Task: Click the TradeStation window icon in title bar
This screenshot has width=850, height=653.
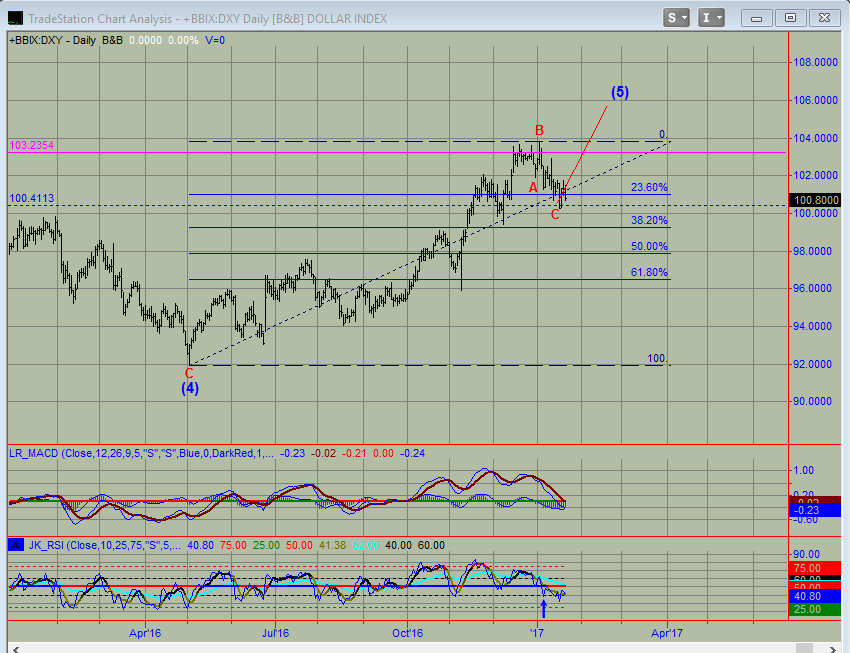Action: (x=15, y=18)
